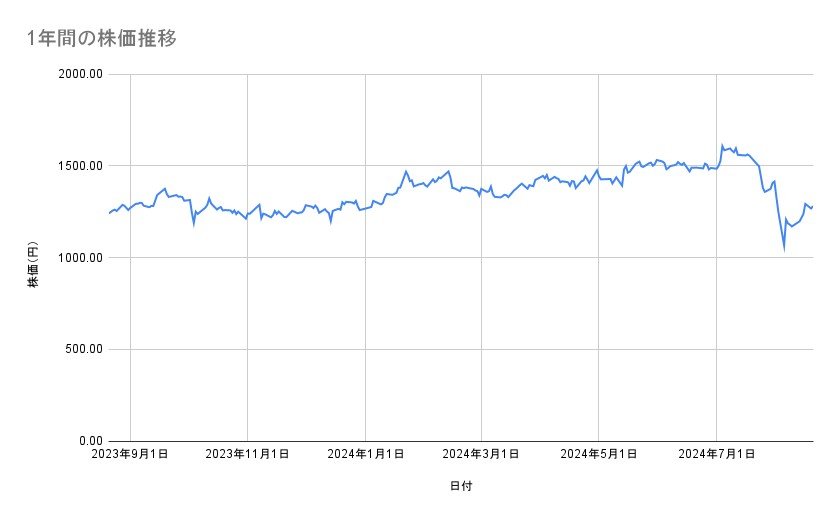Select the 2024年3月1日 x-axis label

click(x=482, y=455)
